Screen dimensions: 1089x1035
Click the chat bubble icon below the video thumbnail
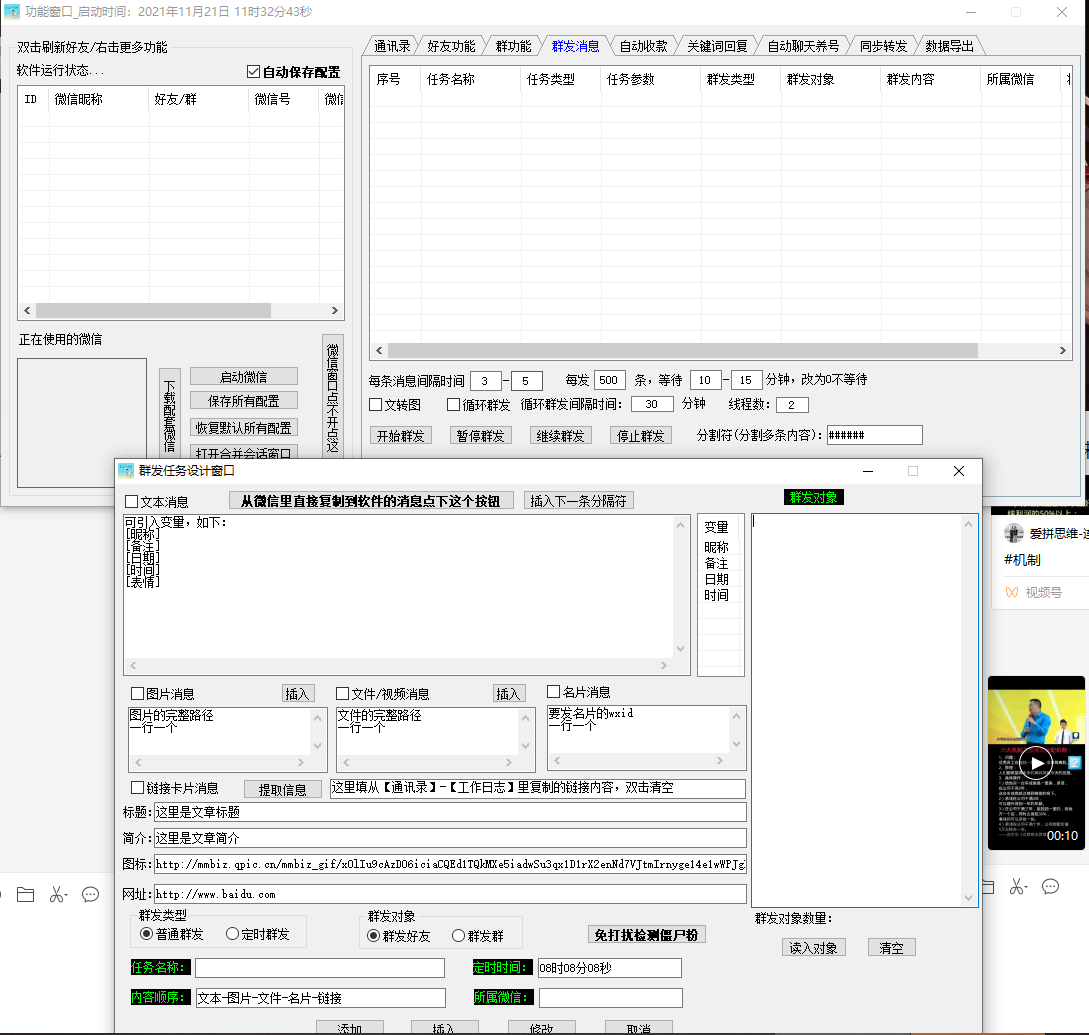tap(1050, 887)
